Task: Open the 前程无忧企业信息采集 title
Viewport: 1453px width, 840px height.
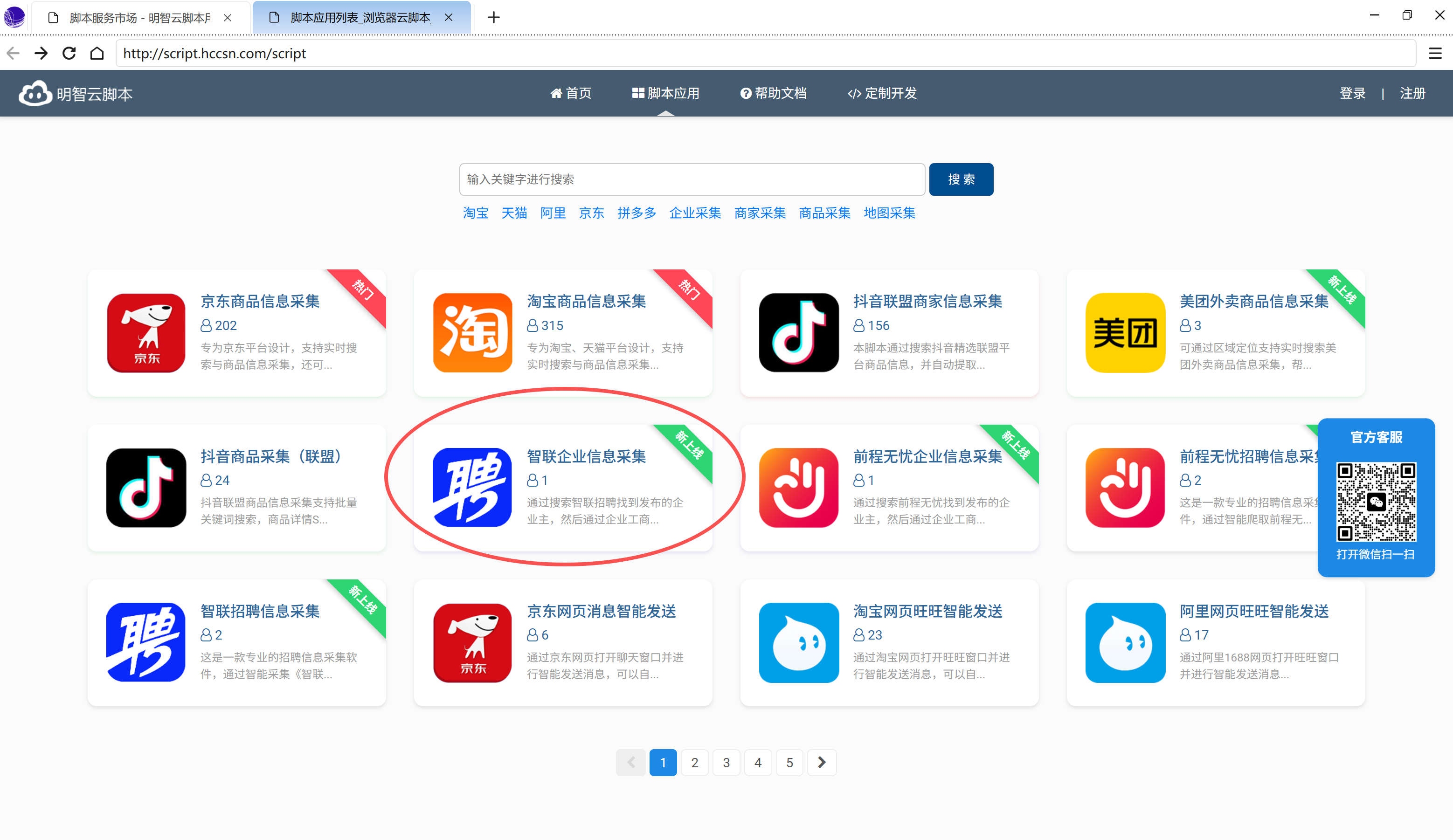Action: [928, 456]
